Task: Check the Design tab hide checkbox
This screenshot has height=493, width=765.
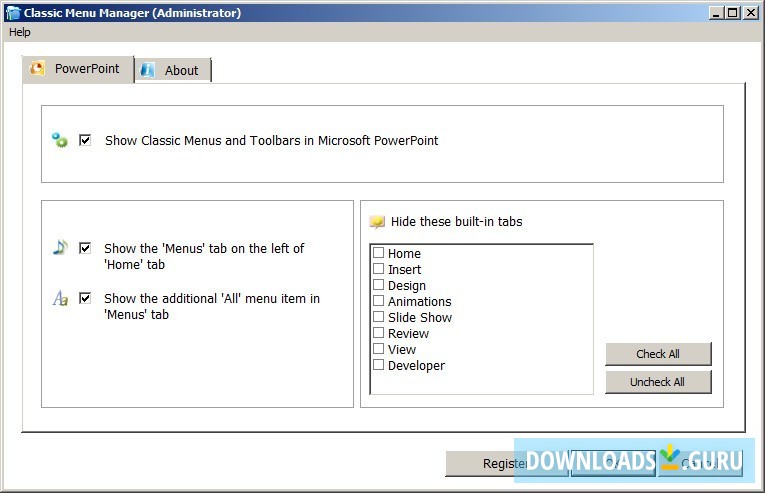Action: [x=378, y=285]
